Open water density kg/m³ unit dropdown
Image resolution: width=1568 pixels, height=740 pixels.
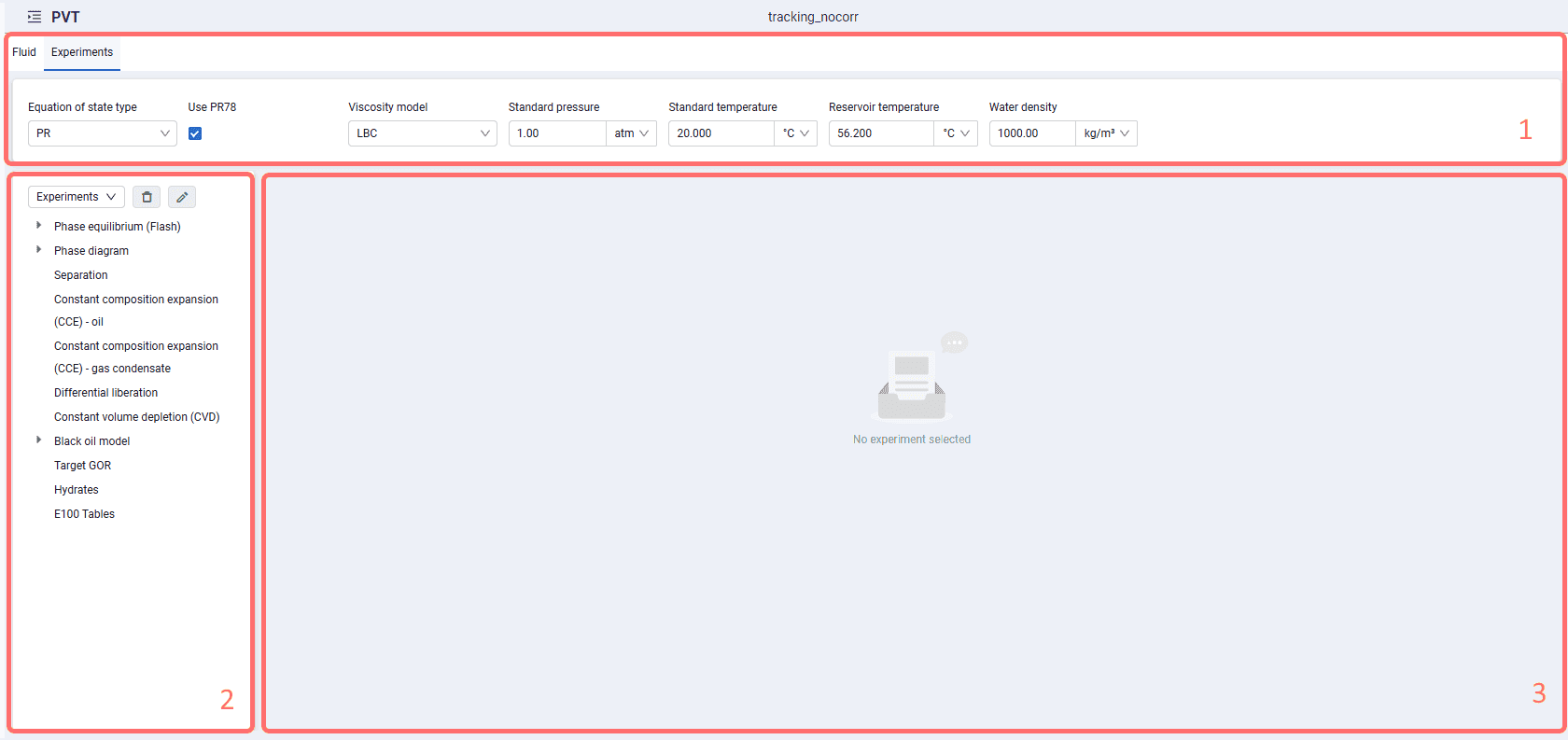click(1107, 133)
